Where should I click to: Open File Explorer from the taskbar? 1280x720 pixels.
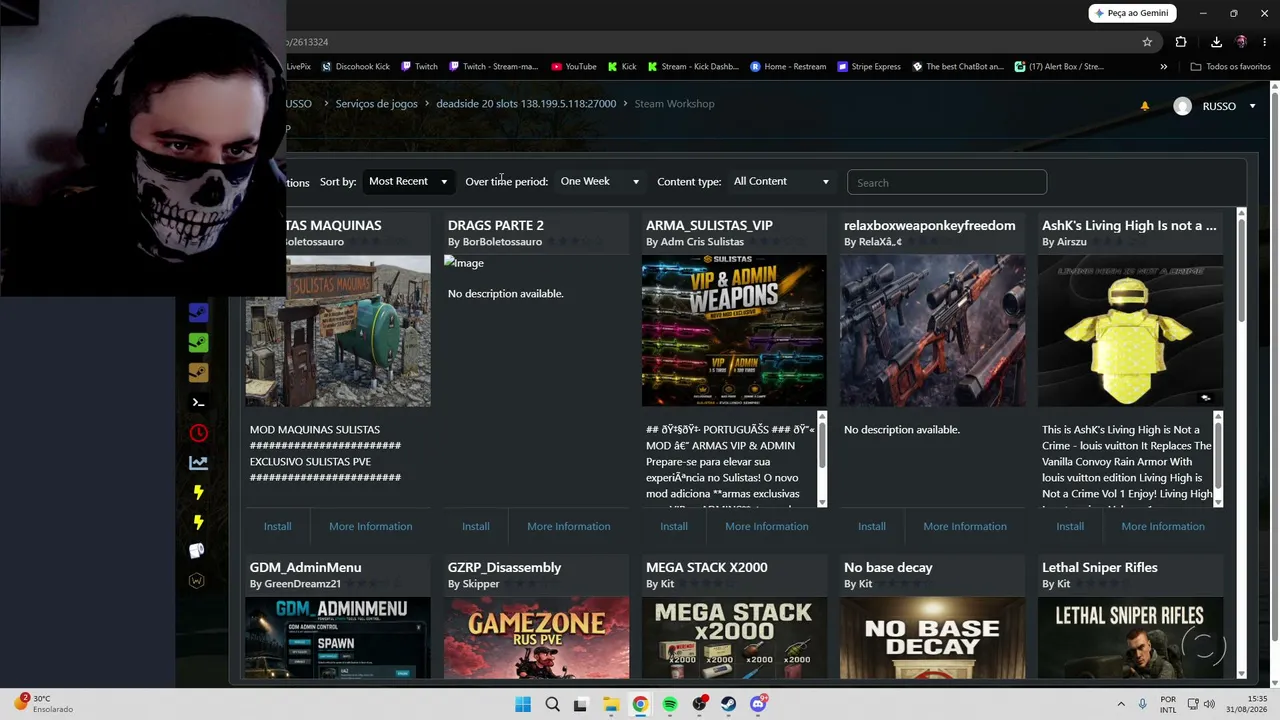click(x=611, y=704)
